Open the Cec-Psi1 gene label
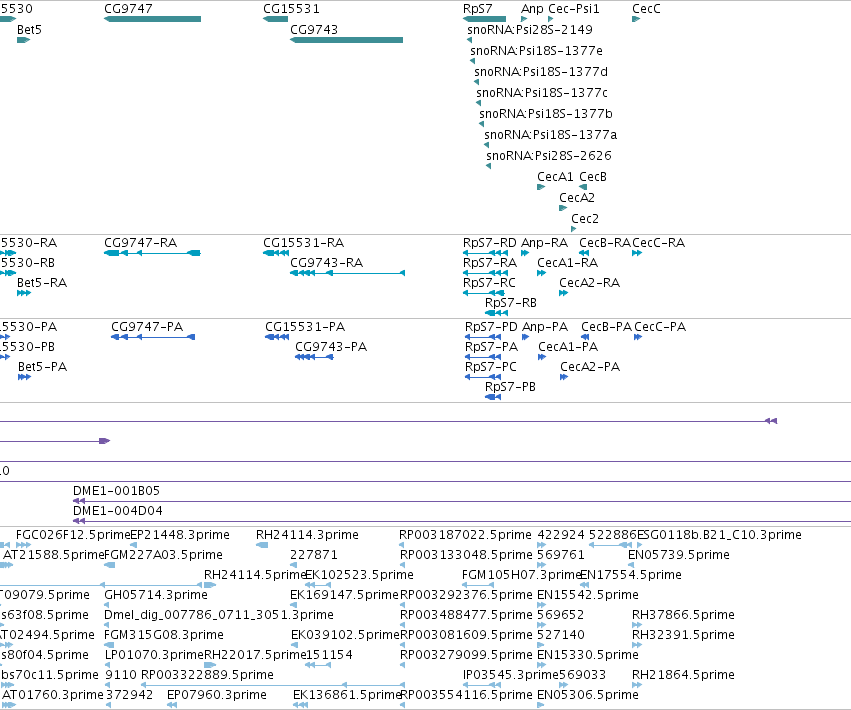 [x=574, y=9]
